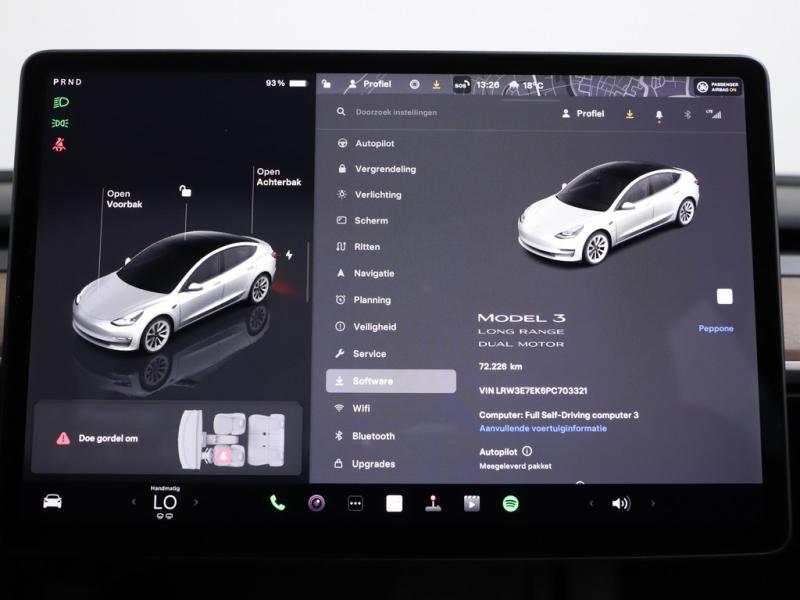
Task: Tap the speaker volume icon
Action: [621, 504]
